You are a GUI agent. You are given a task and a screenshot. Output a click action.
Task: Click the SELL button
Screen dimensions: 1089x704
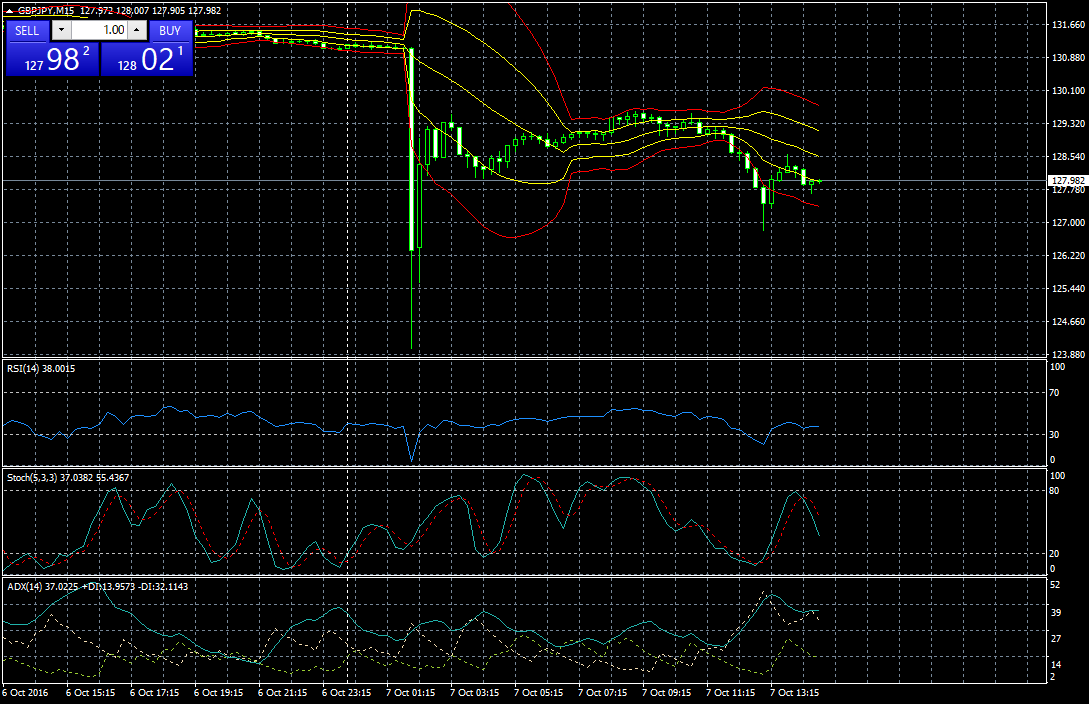27,30
